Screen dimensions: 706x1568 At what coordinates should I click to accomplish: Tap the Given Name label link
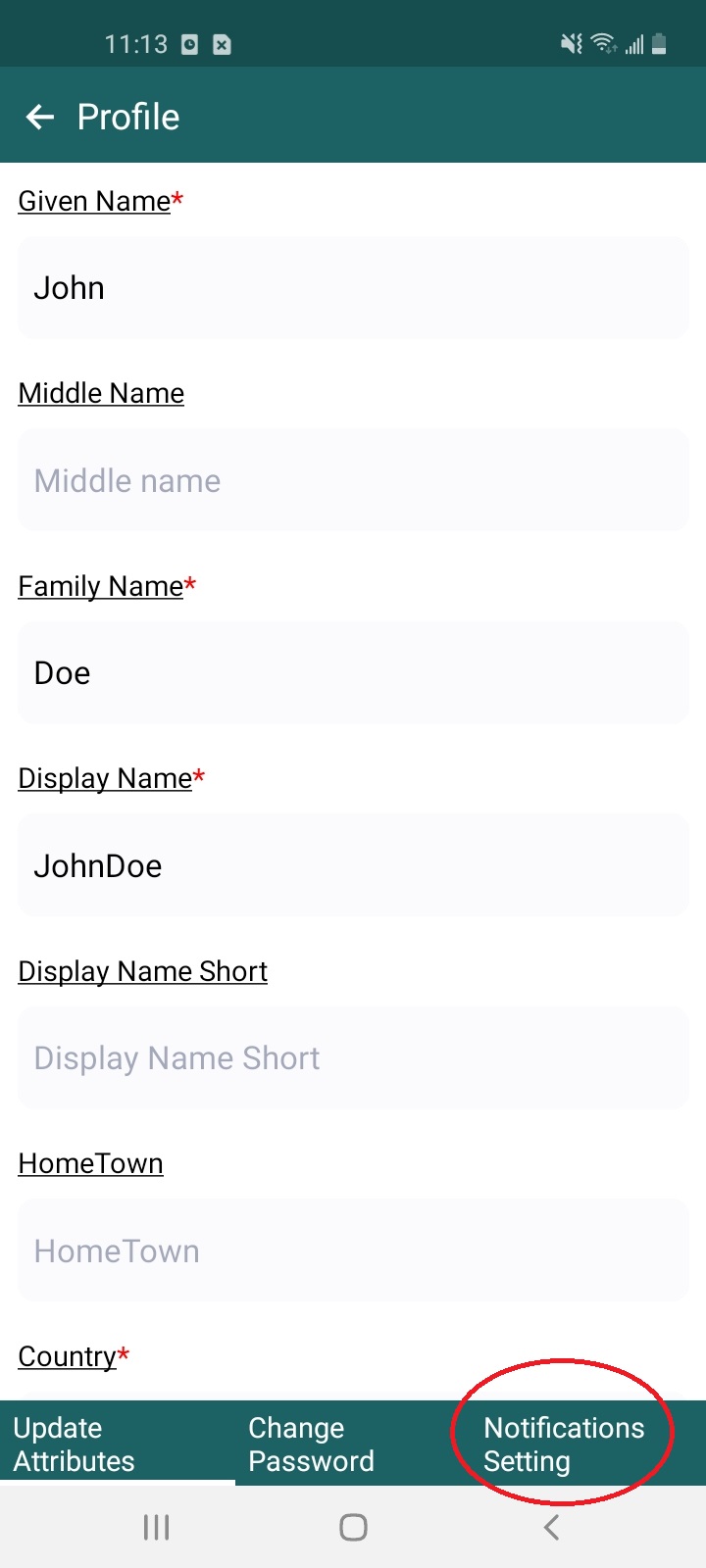click(93, 201)
